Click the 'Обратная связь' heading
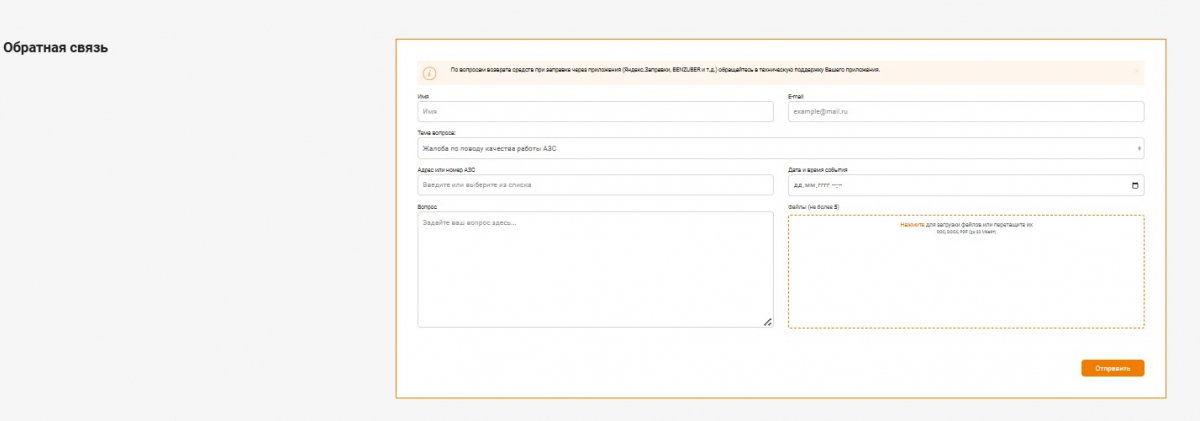The width and height of the screenshot is (1200, 421). 56,48
